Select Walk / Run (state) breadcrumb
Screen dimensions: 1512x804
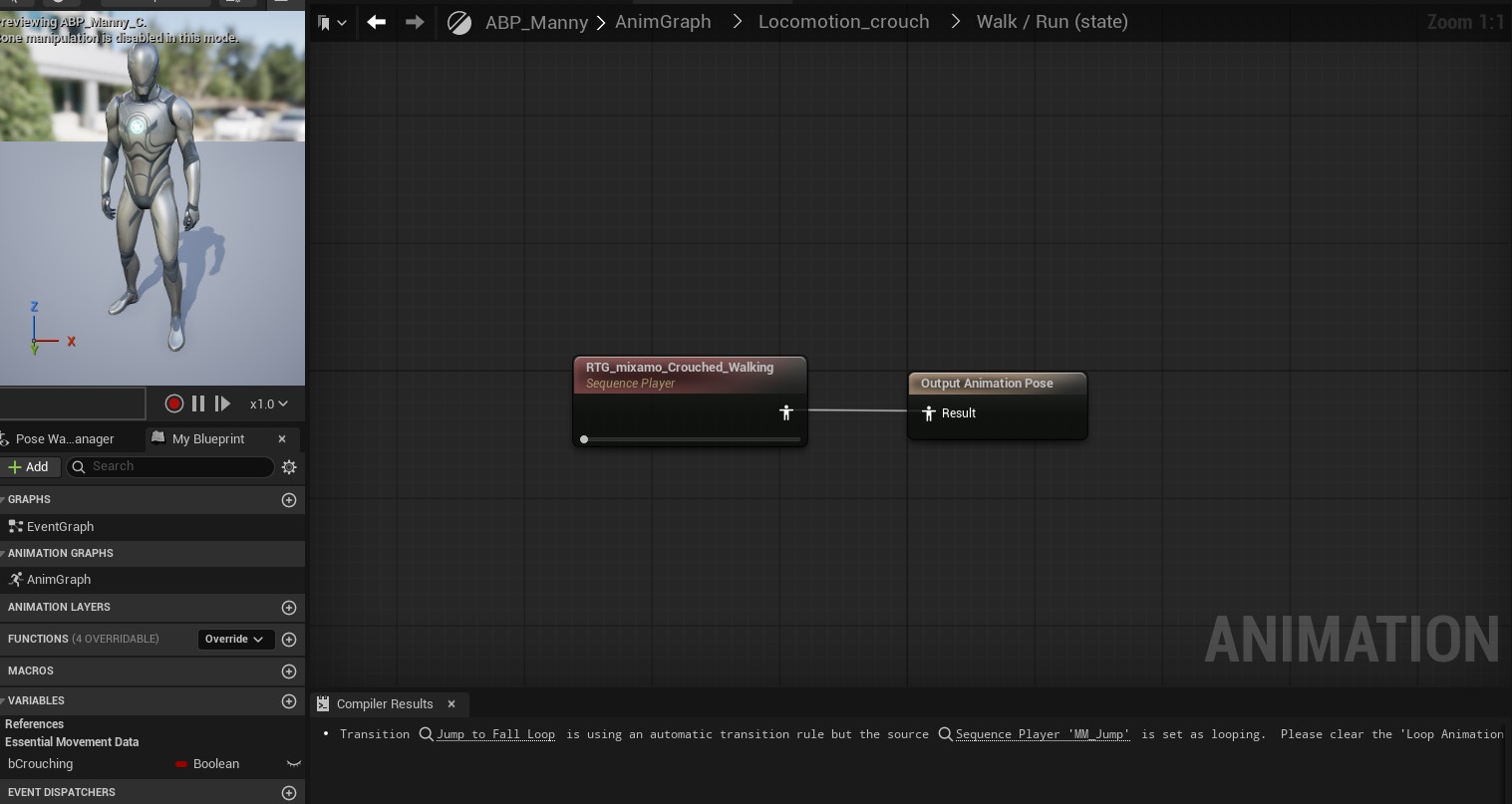click(1052, 21)
